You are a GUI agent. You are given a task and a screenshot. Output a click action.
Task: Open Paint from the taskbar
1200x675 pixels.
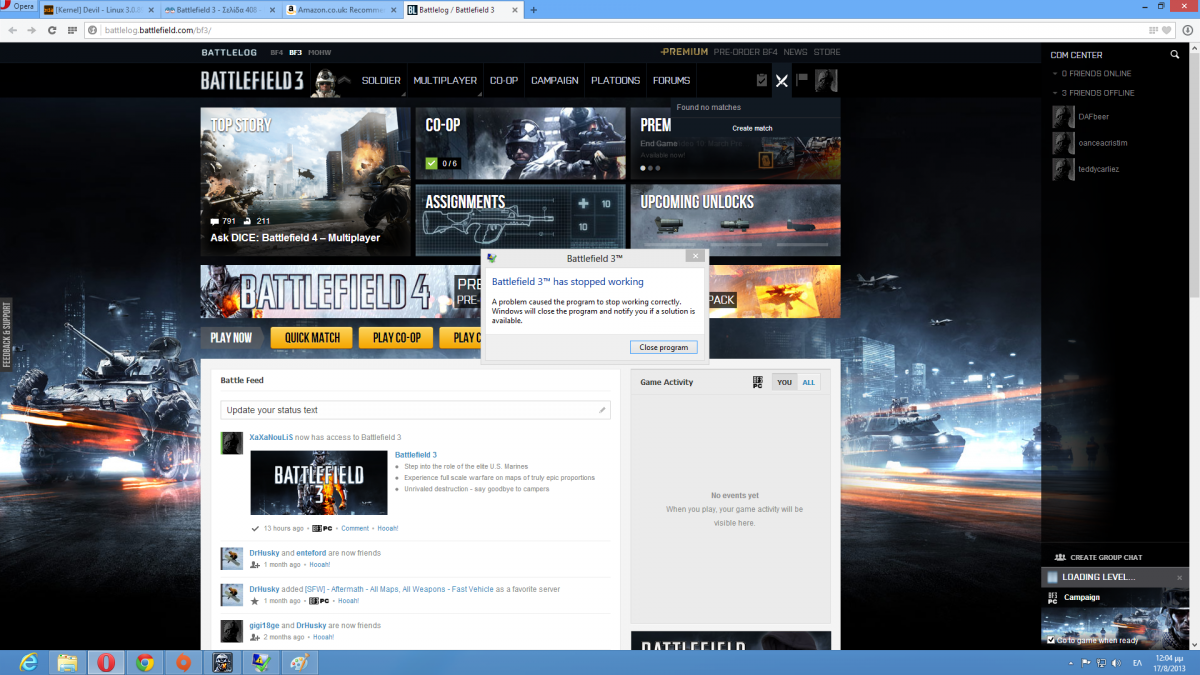tap(299, 662)
